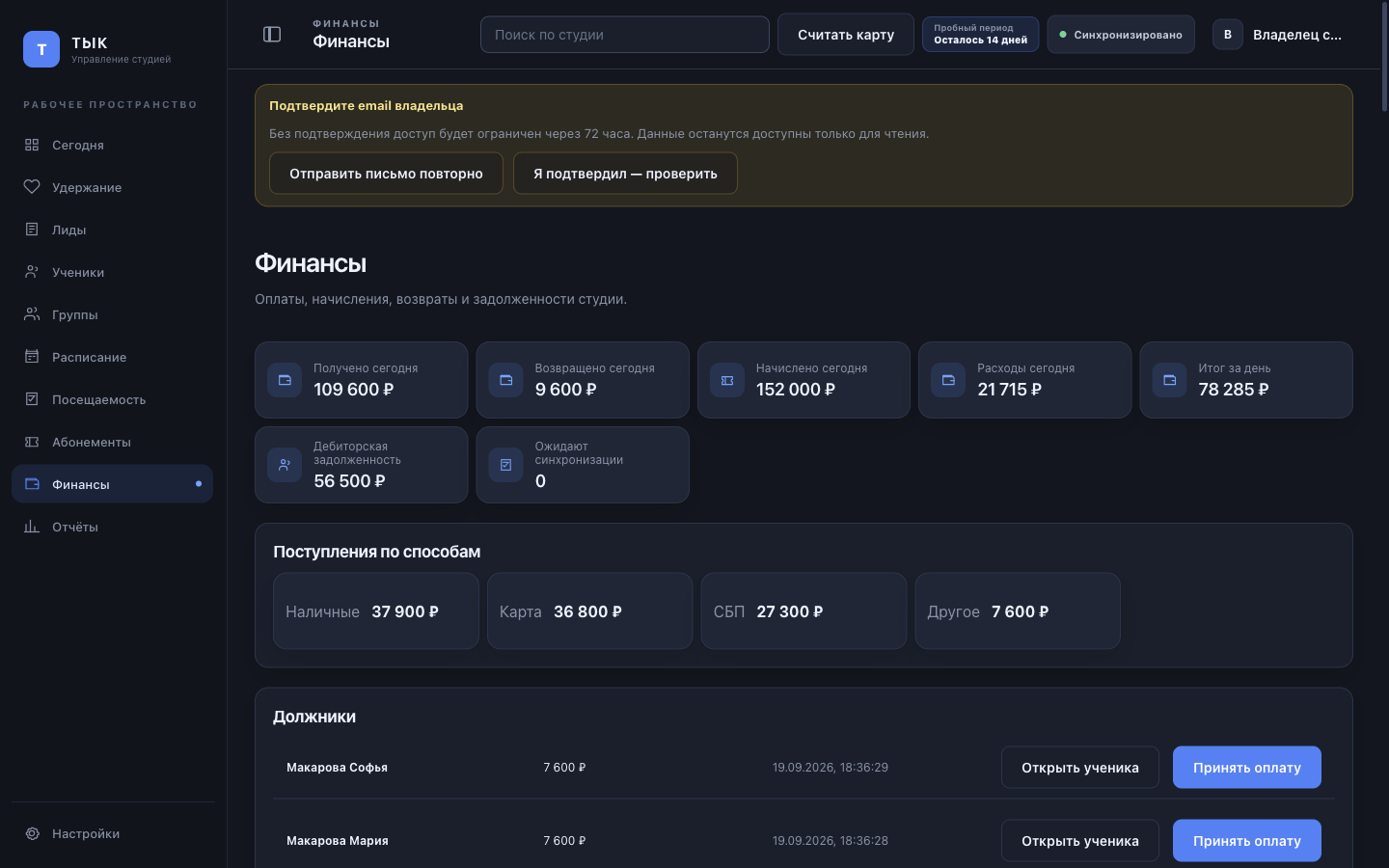The width and height of the screenshot is (1389, 868).
Task: Accept payment for Макарова Мария
Action: (x=1247, y=841)
